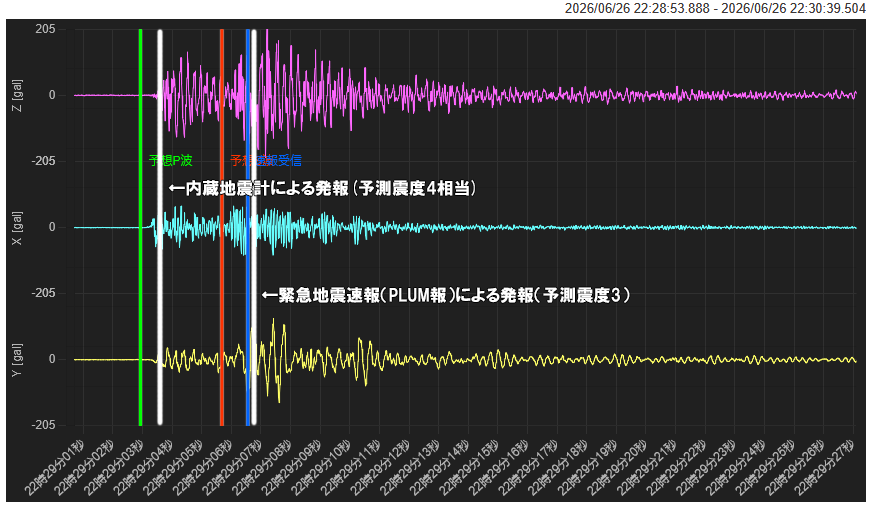
Task: Click the 22時29分25秒 time axis label
Action: pyautogui.click(x=766, y=466)
